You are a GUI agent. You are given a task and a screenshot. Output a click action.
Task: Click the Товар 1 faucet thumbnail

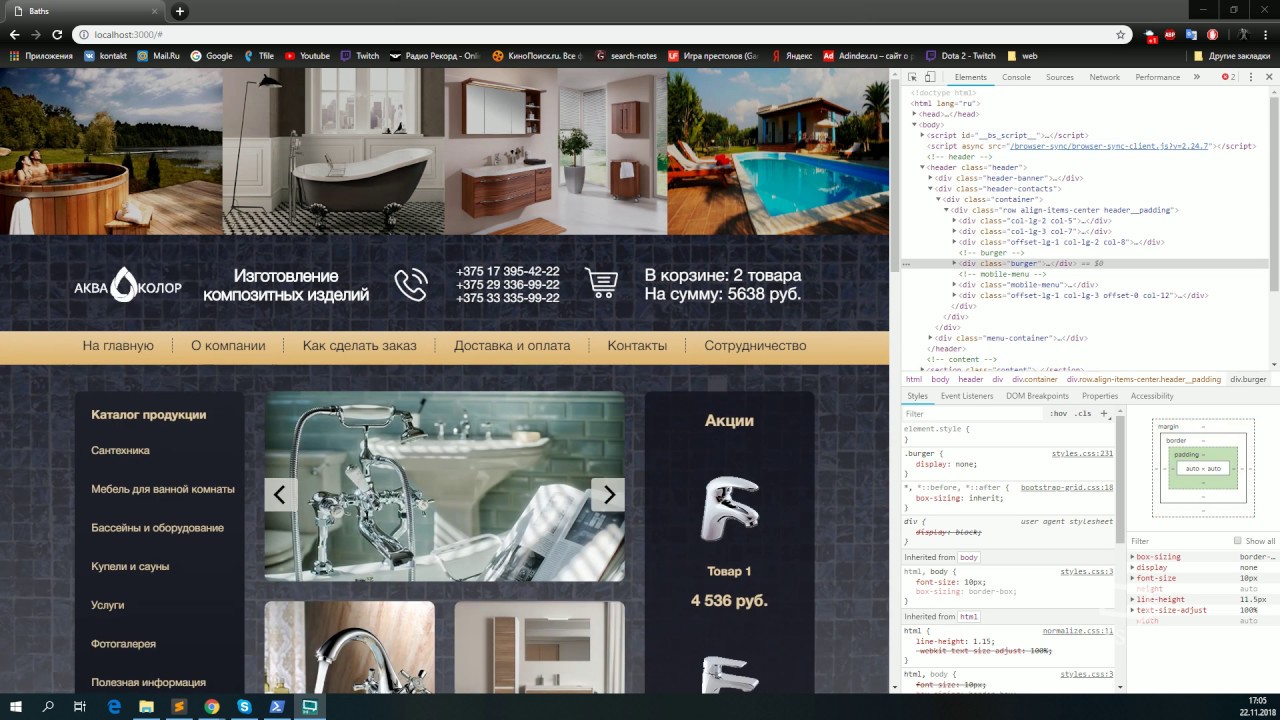pos(729,508)
